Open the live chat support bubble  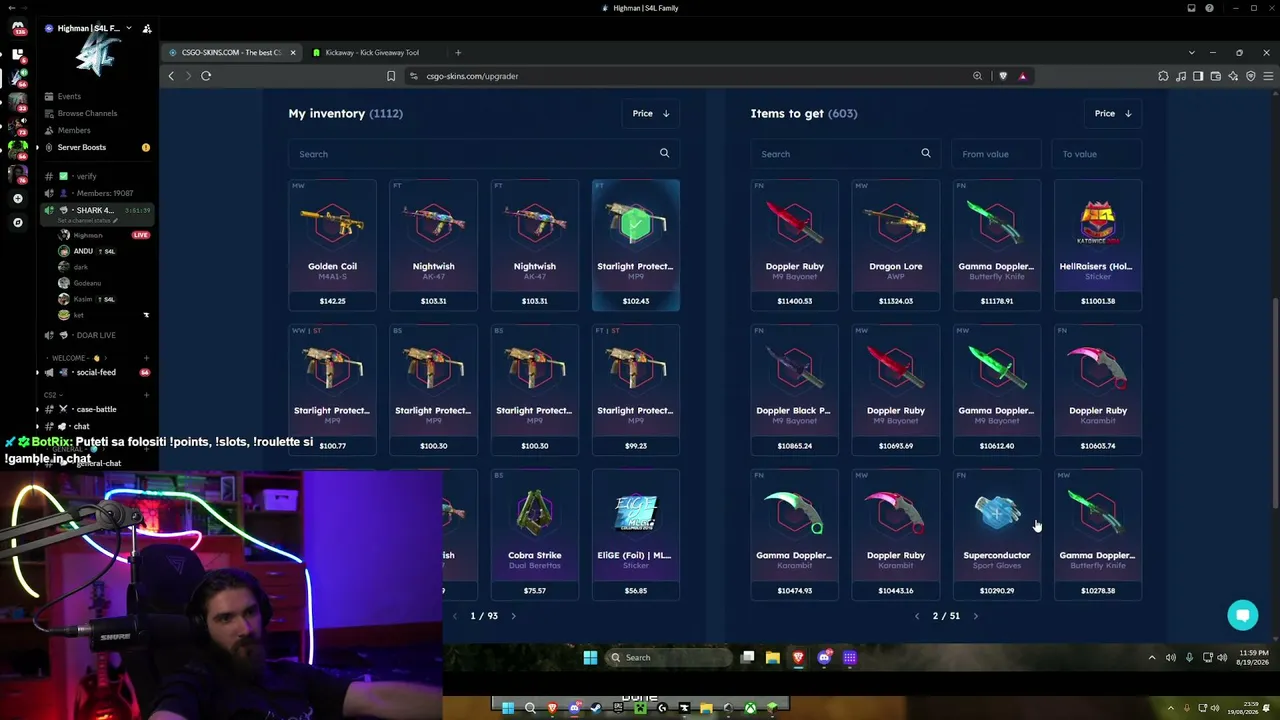1243,615
